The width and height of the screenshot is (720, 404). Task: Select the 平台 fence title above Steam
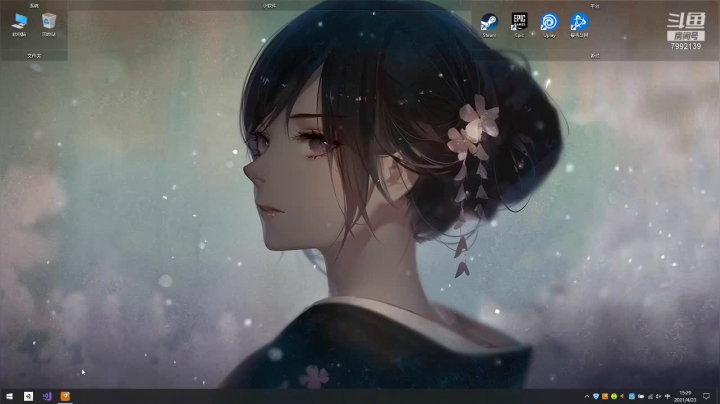click(x=595, y=6)
